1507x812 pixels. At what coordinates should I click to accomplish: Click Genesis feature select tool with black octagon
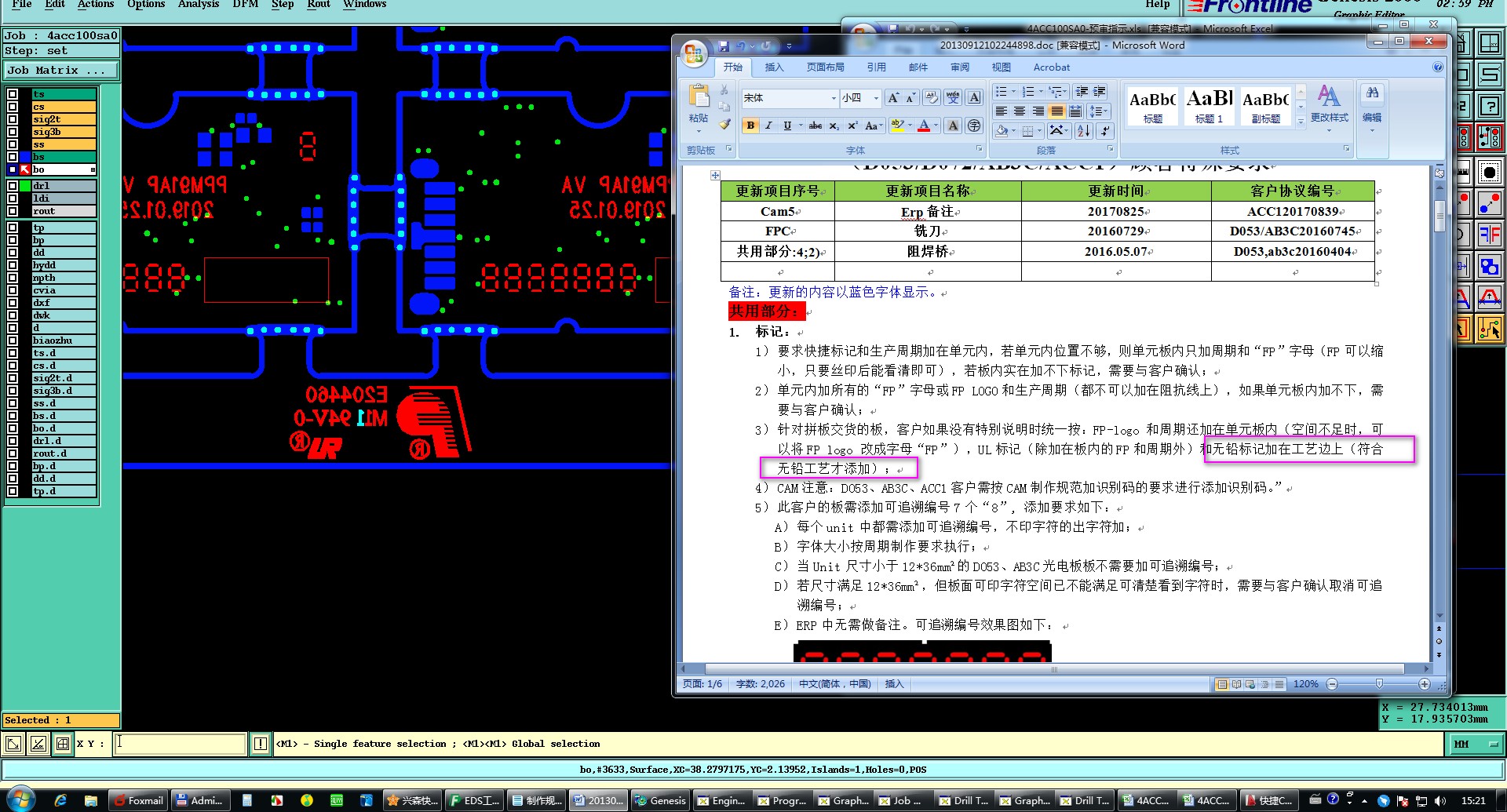pyautogui.click(x=1489, y=172)
